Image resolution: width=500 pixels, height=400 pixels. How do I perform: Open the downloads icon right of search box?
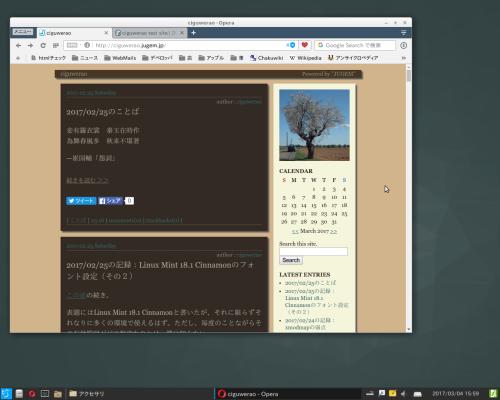403,45
